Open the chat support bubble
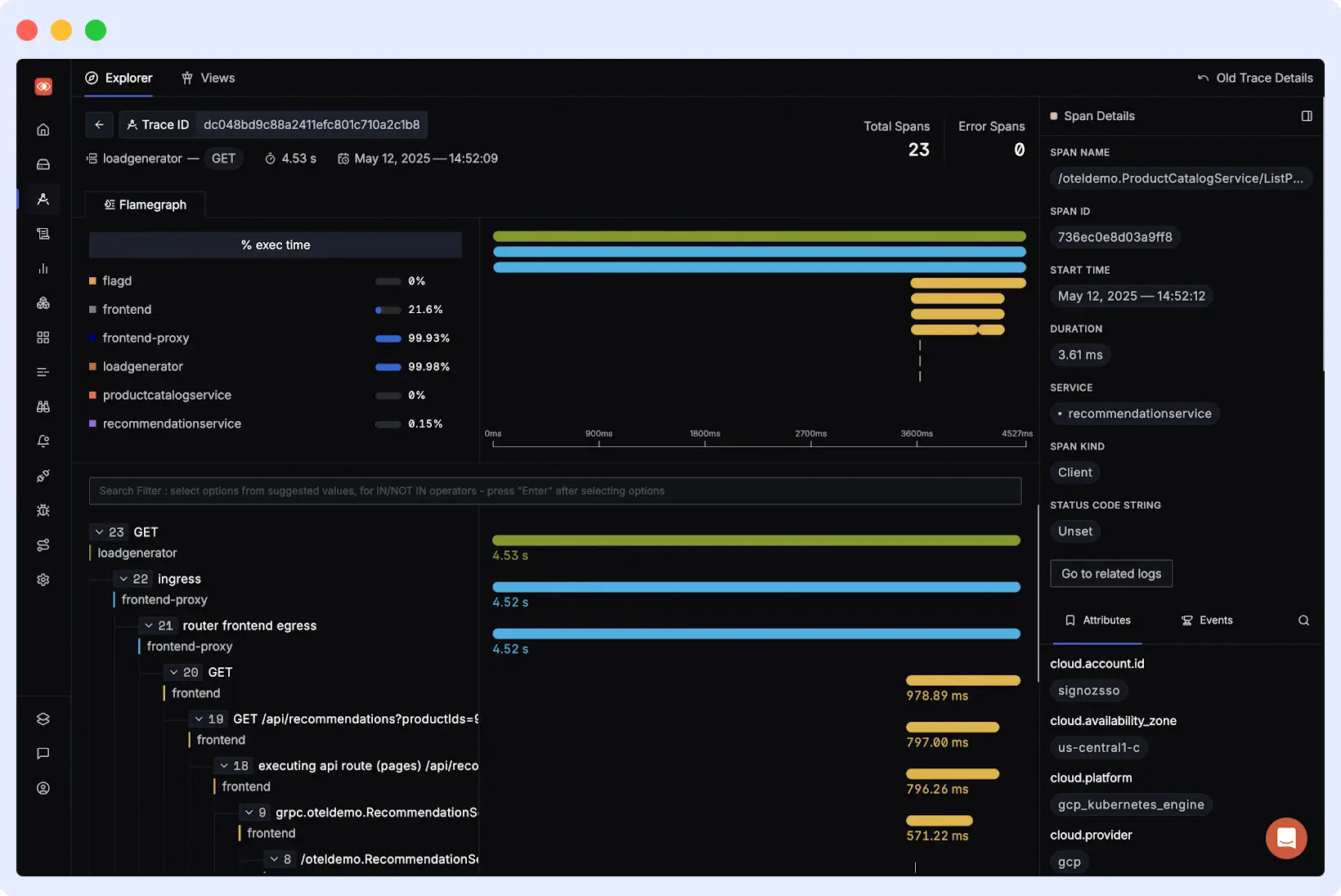Image resolution: width=1341 pixels, height=896 pixels. coord(1285,838)
